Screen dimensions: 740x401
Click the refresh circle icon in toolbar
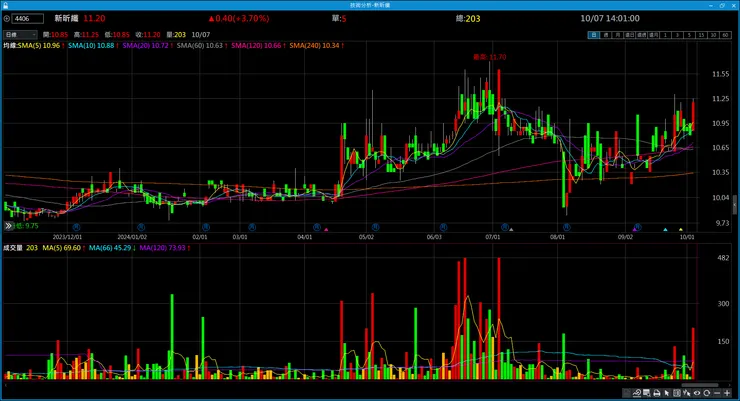tap(706, 393)
